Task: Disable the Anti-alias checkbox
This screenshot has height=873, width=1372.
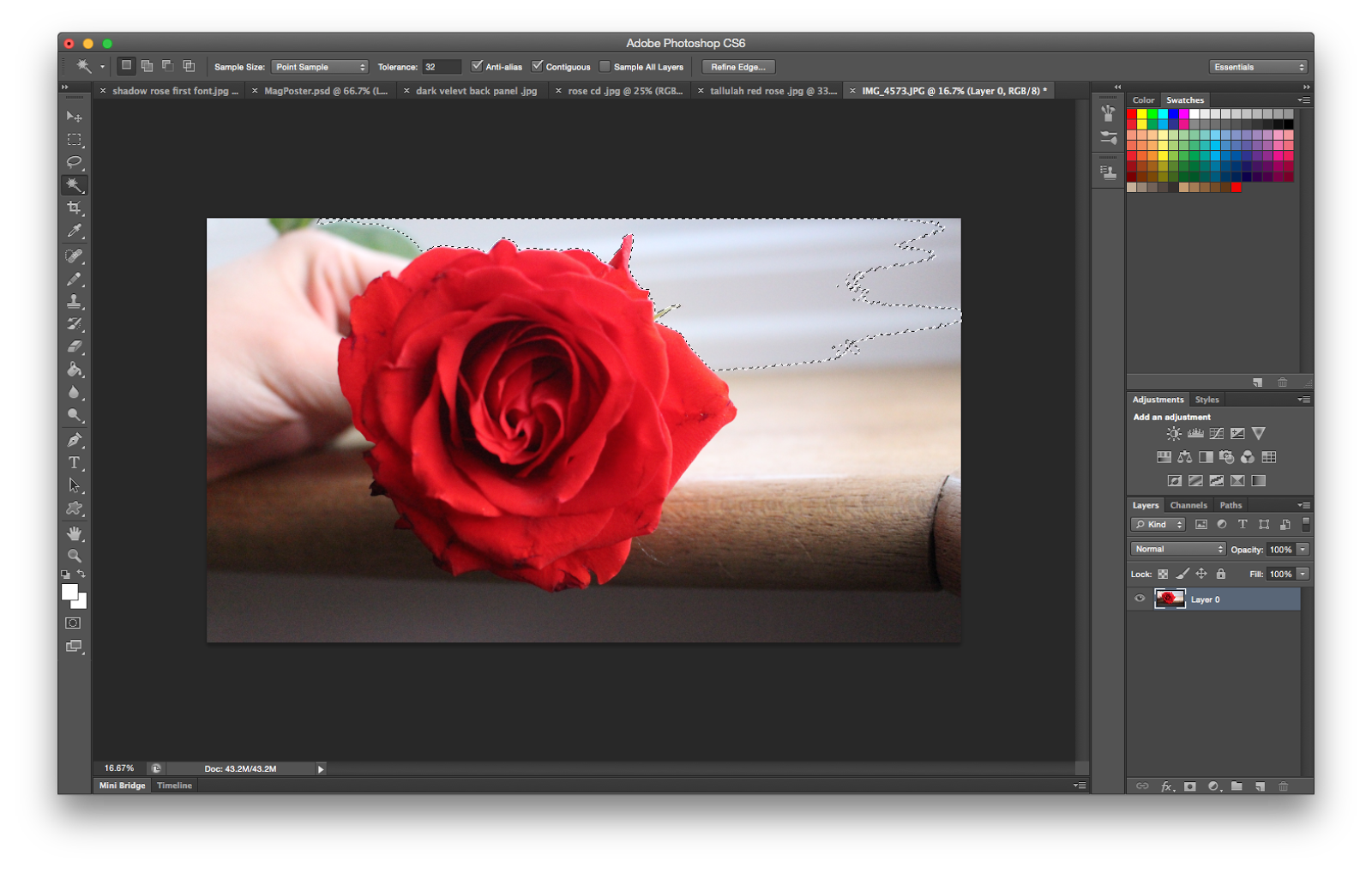Action: coord(477,66)
